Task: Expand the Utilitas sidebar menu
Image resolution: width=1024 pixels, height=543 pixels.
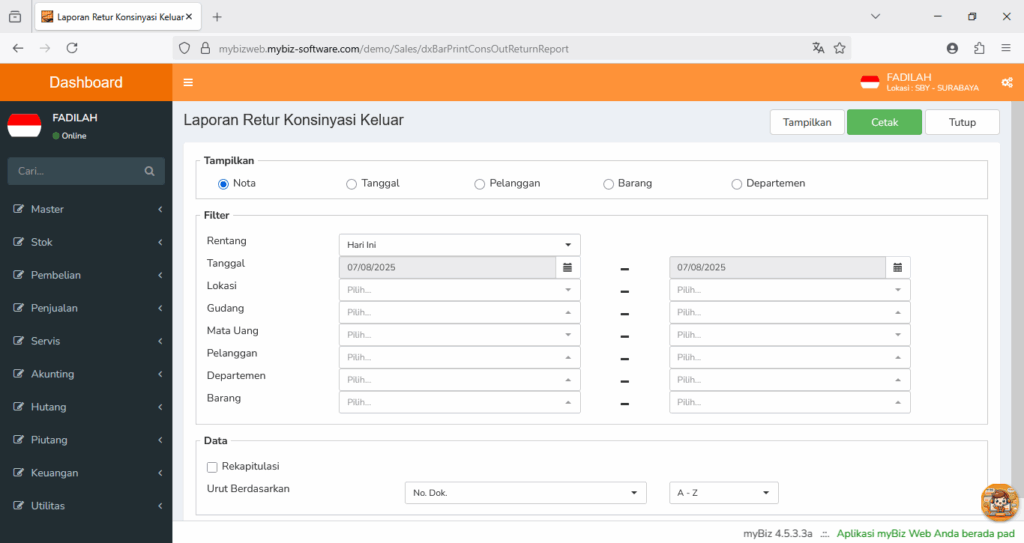Action: 86,506
